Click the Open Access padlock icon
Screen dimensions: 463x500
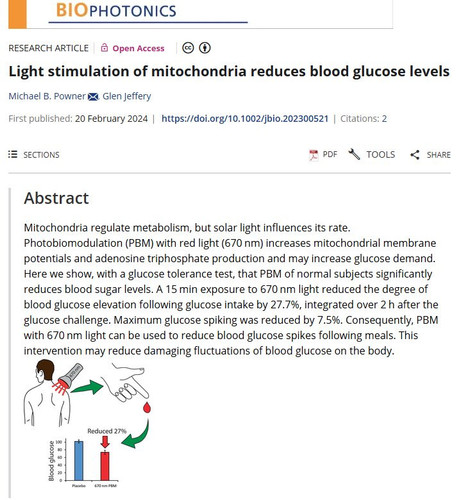104,48
